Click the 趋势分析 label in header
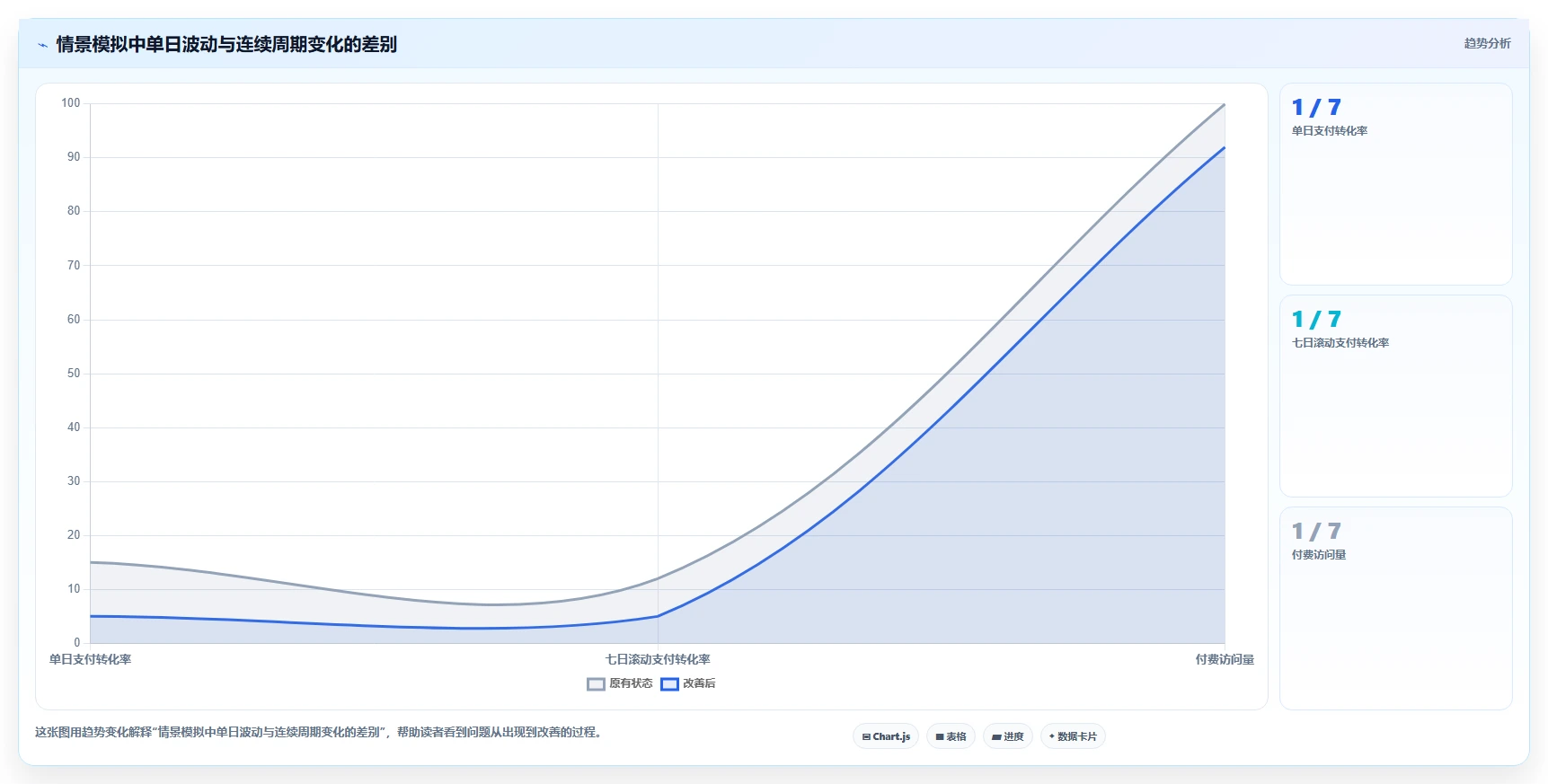Screen dimensions: 1548x784 coord(1487,43)
